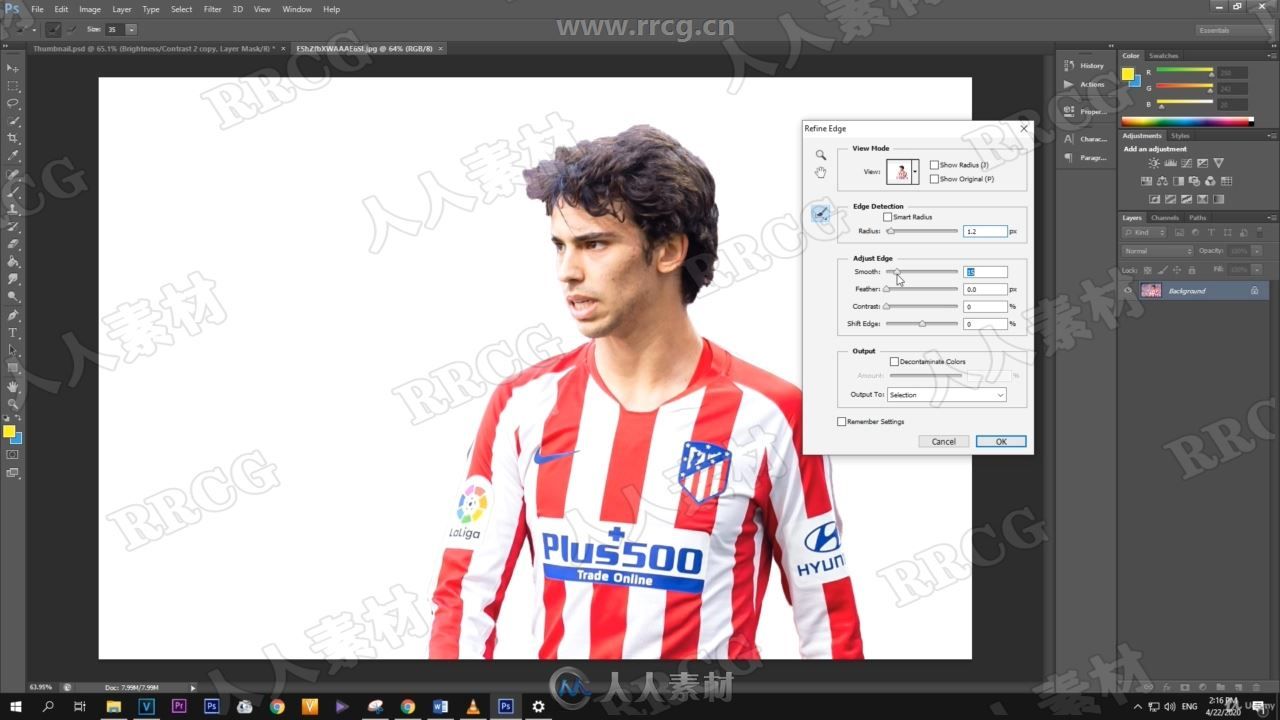Click the Hand tool in Refine Edge dialog
The width and height of the screenshot is (1280, 720).
(x=820, y=173)
